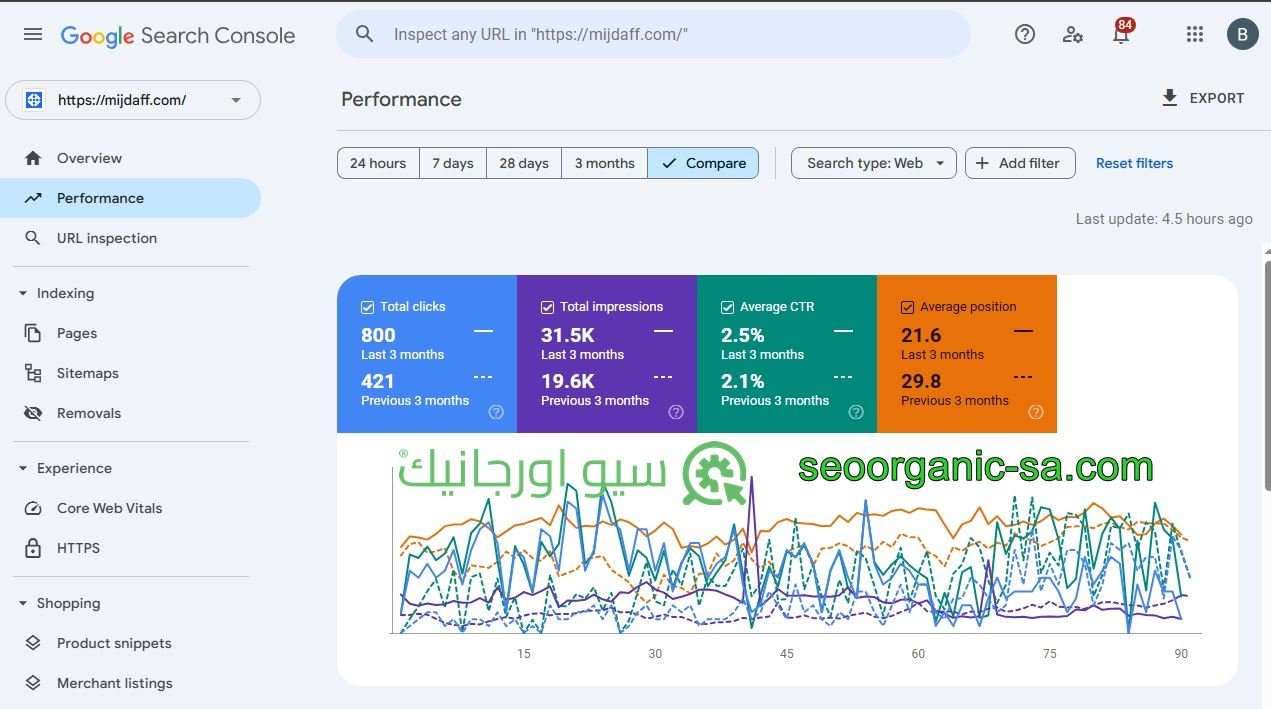Open the Google apps grid

coord(1194,33)
